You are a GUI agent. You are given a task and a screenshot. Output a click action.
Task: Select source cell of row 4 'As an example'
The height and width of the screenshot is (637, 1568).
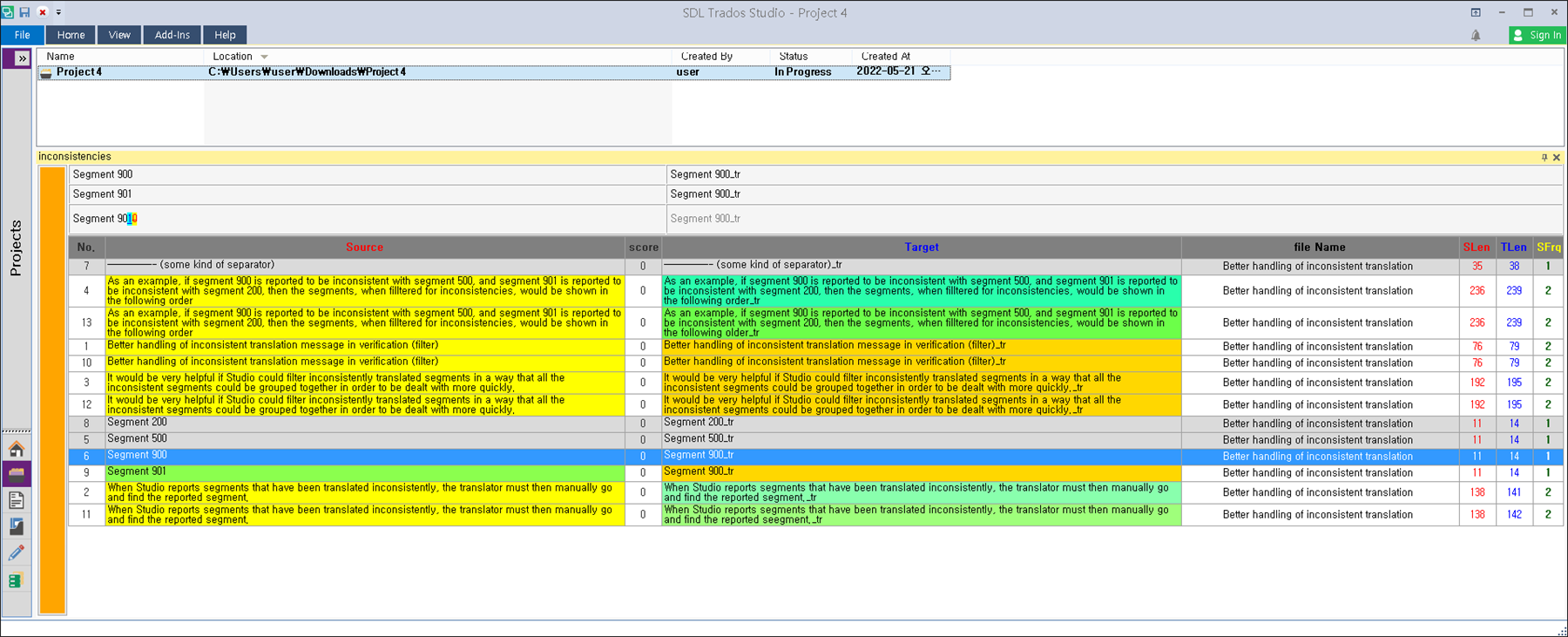click(365, 291)
